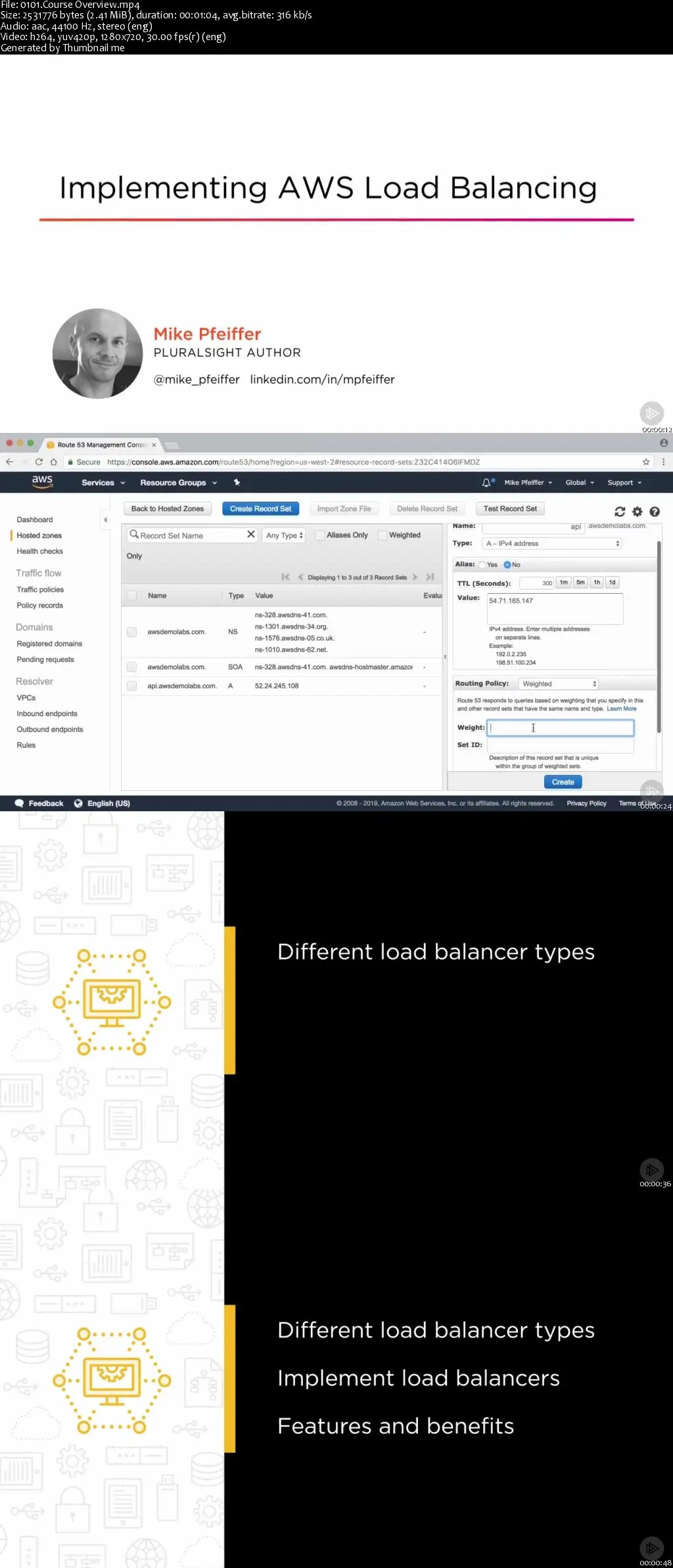Expand the Mike Pfeiffer account menu
673x1568 pixels.
(x=528, y=482)
